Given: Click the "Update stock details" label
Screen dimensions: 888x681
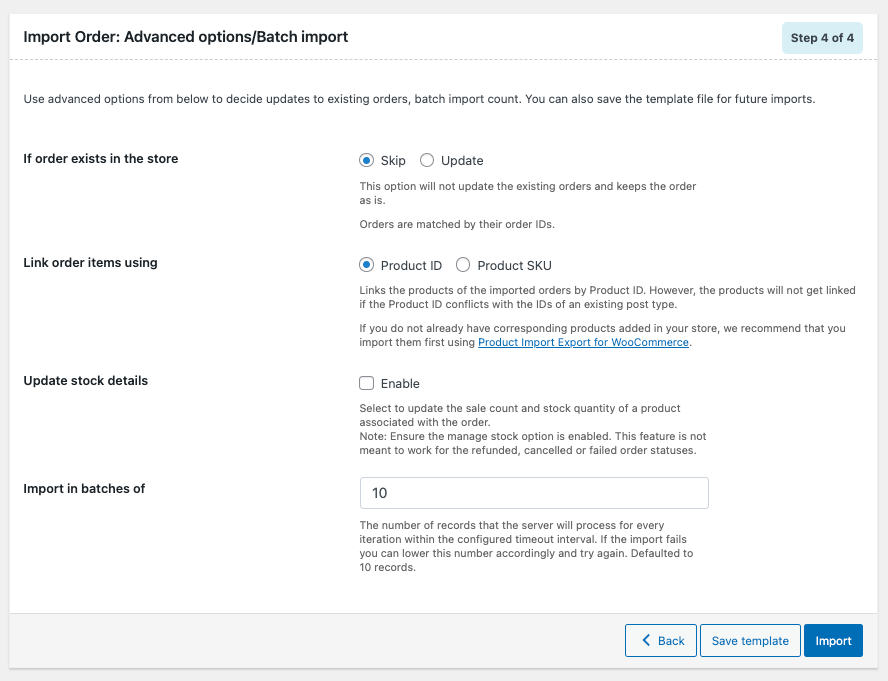Looking at the screenshot, I should (86, 380).
